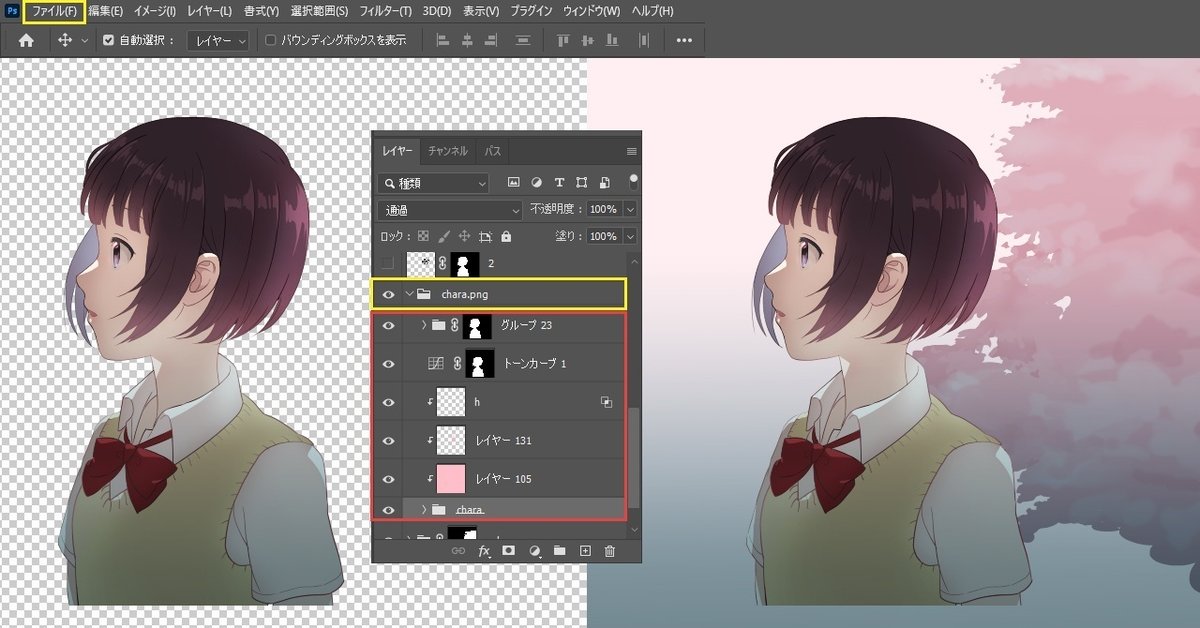Switch to the チャンネル tab

coord(447,151)
